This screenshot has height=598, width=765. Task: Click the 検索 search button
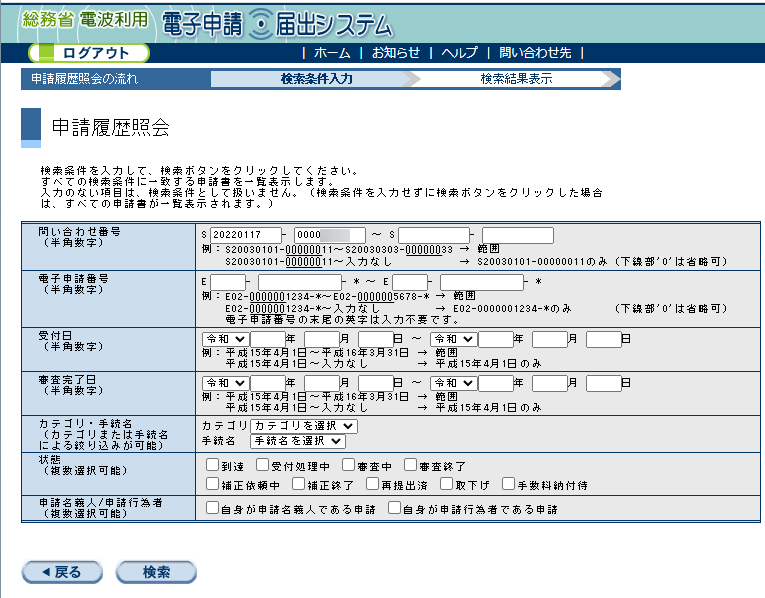[156, 572]
